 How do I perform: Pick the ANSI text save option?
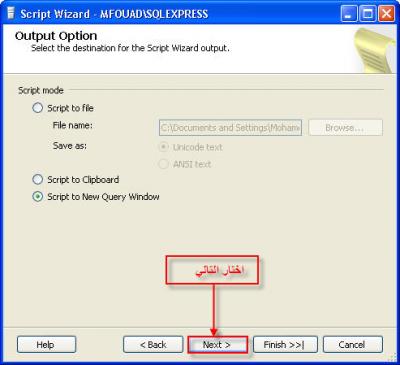163,164
